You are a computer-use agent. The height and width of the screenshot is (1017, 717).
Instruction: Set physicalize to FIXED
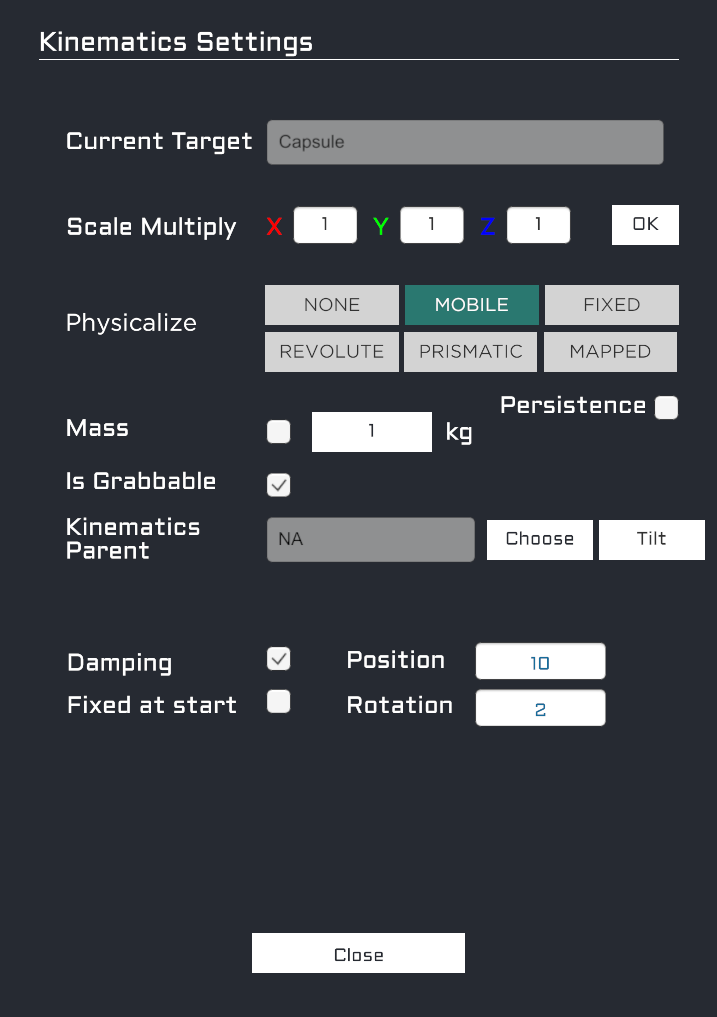pyautogui.click(x=611, y=305)
